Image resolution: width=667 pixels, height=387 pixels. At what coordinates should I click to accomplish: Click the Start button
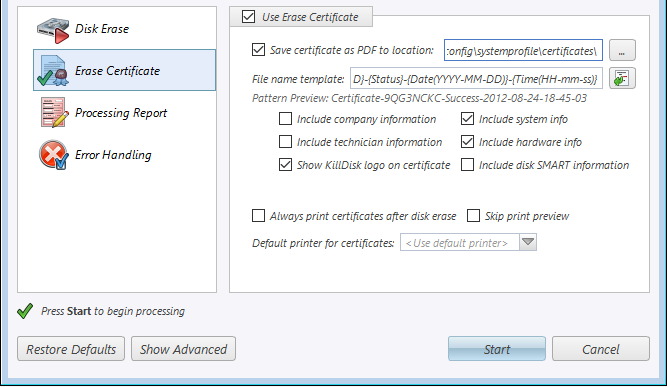[x=497, y=349]
